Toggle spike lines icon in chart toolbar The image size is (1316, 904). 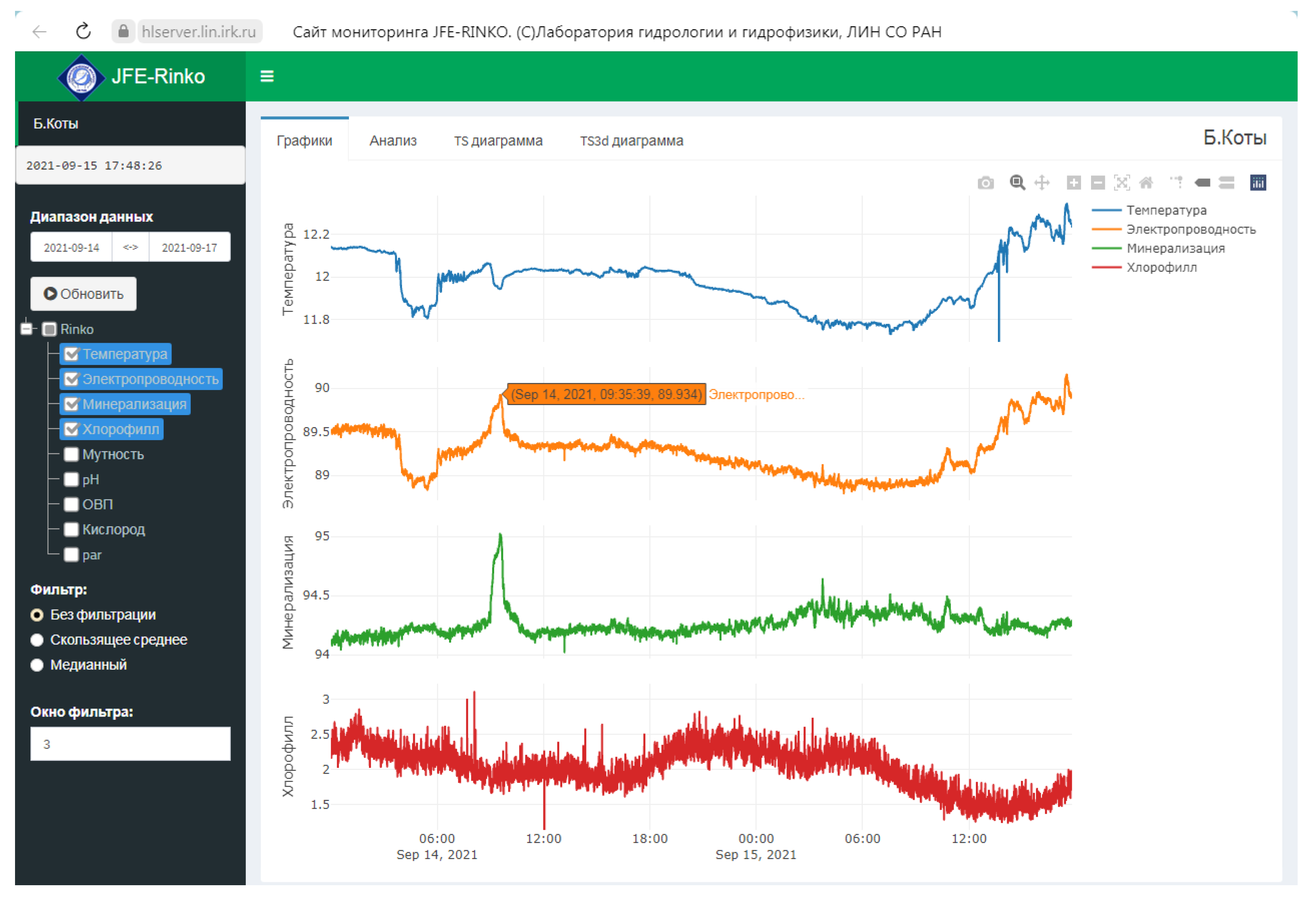(1177, 183)
